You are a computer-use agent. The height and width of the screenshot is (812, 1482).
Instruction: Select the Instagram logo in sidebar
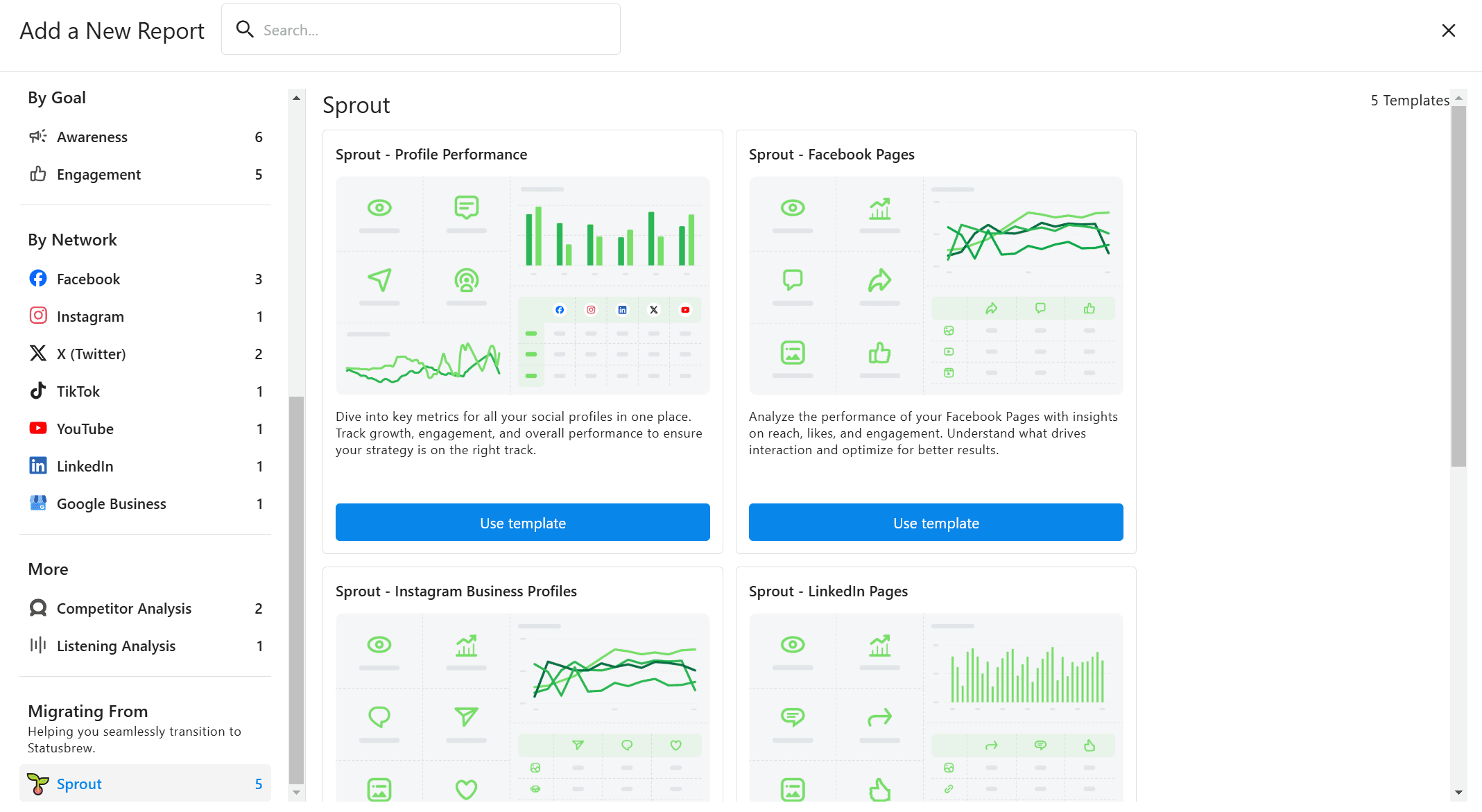click(x=38, y=316)
